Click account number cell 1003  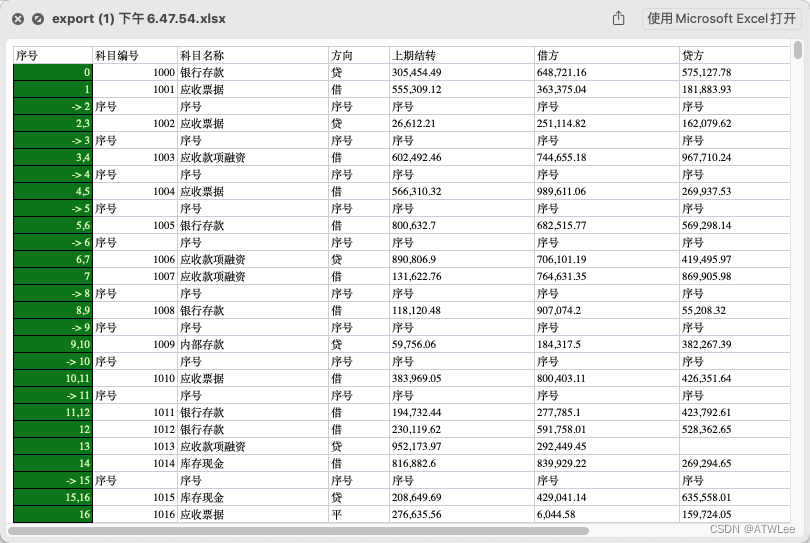[x=135, y=158]
